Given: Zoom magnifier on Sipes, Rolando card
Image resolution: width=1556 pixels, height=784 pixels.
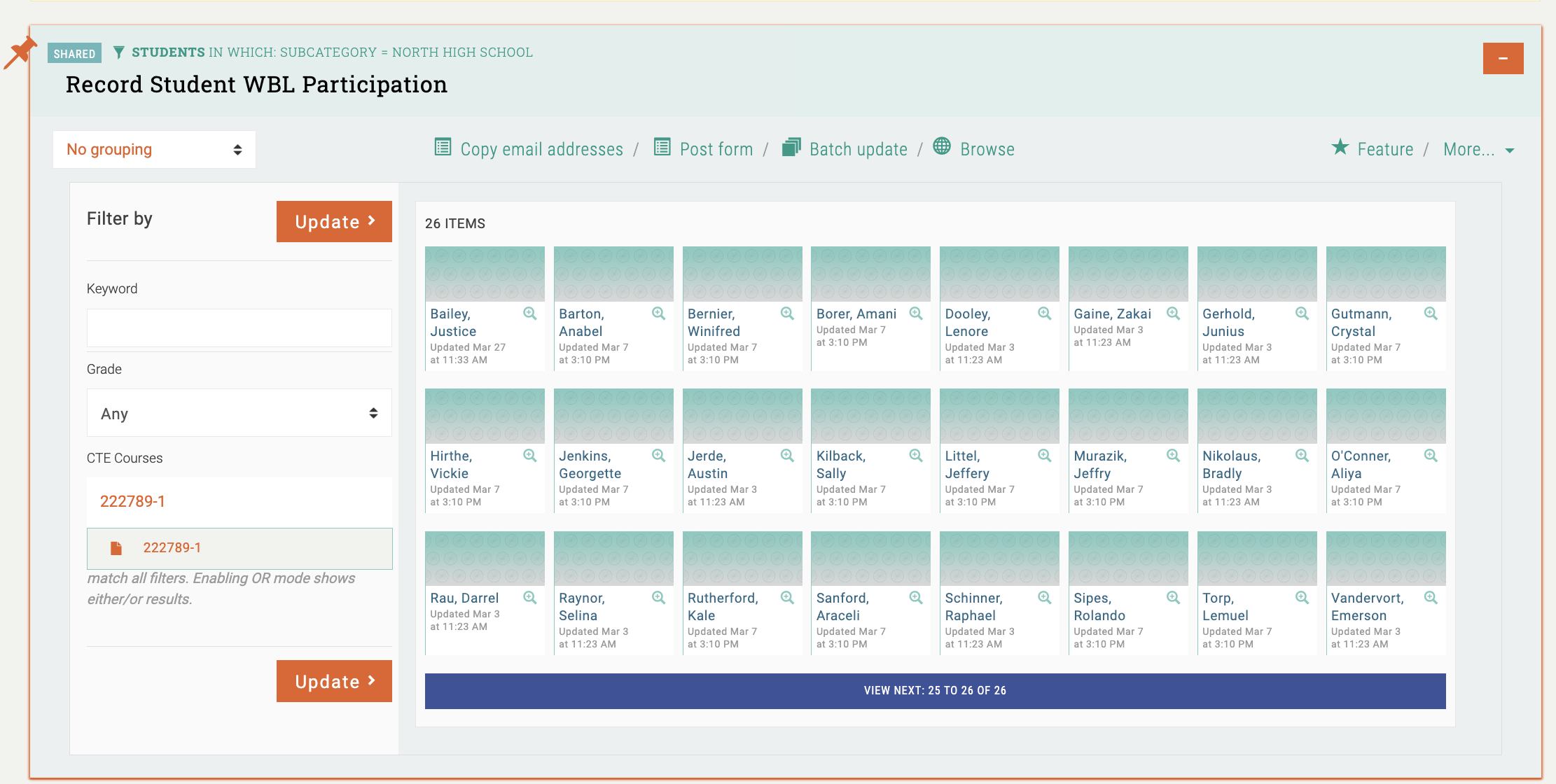Looking at the screenshot, I should tap(1174, 598).
